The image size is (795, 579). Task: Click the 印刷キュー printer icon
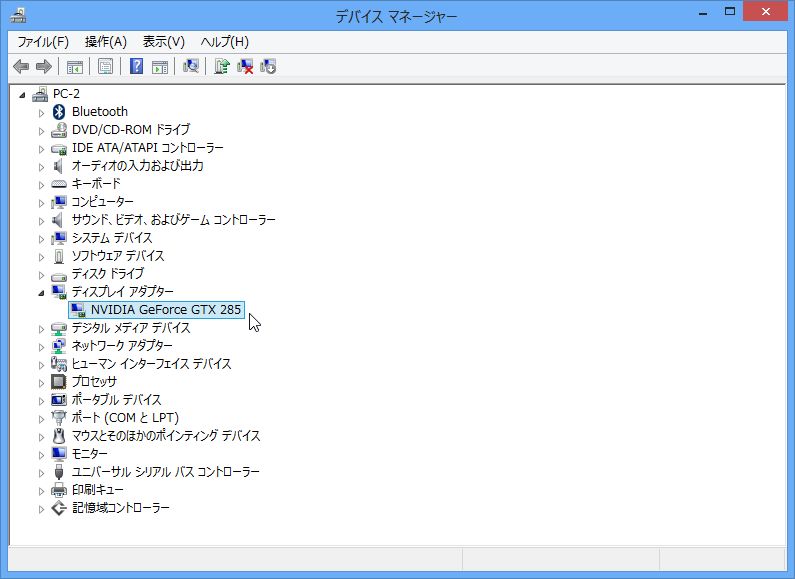coord(59,490)
